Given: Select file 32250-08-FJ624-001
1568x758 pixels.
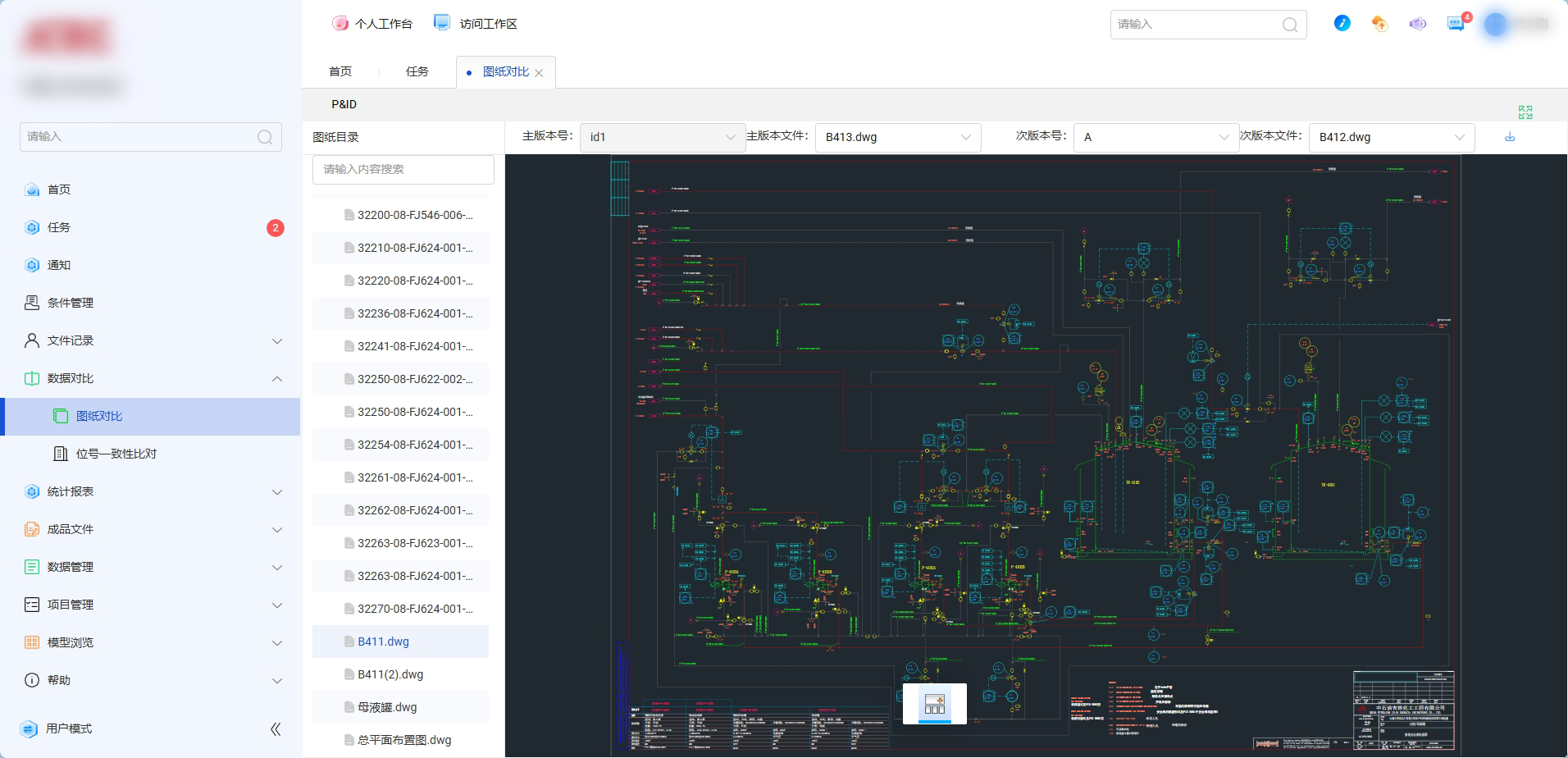Looking at the screenshot, I should 400,412.
